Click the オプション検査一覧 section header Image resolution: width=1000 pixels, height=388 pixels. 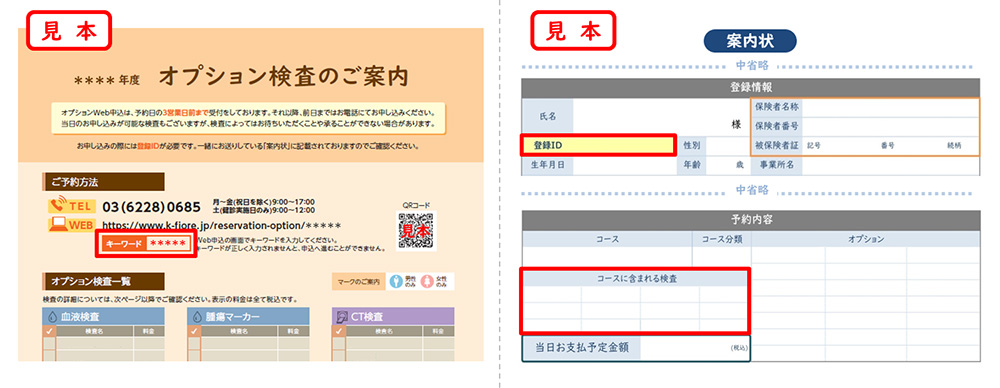(104, 281)
